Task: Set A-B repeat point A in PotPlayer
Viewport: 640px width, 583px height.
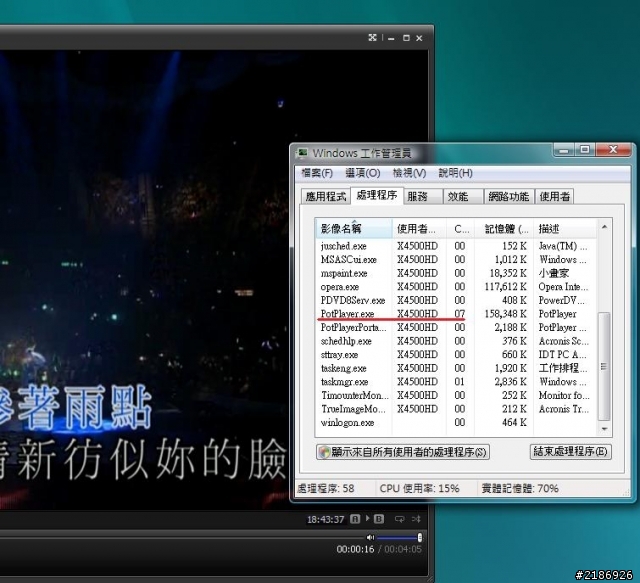Action: coord(355,519)
